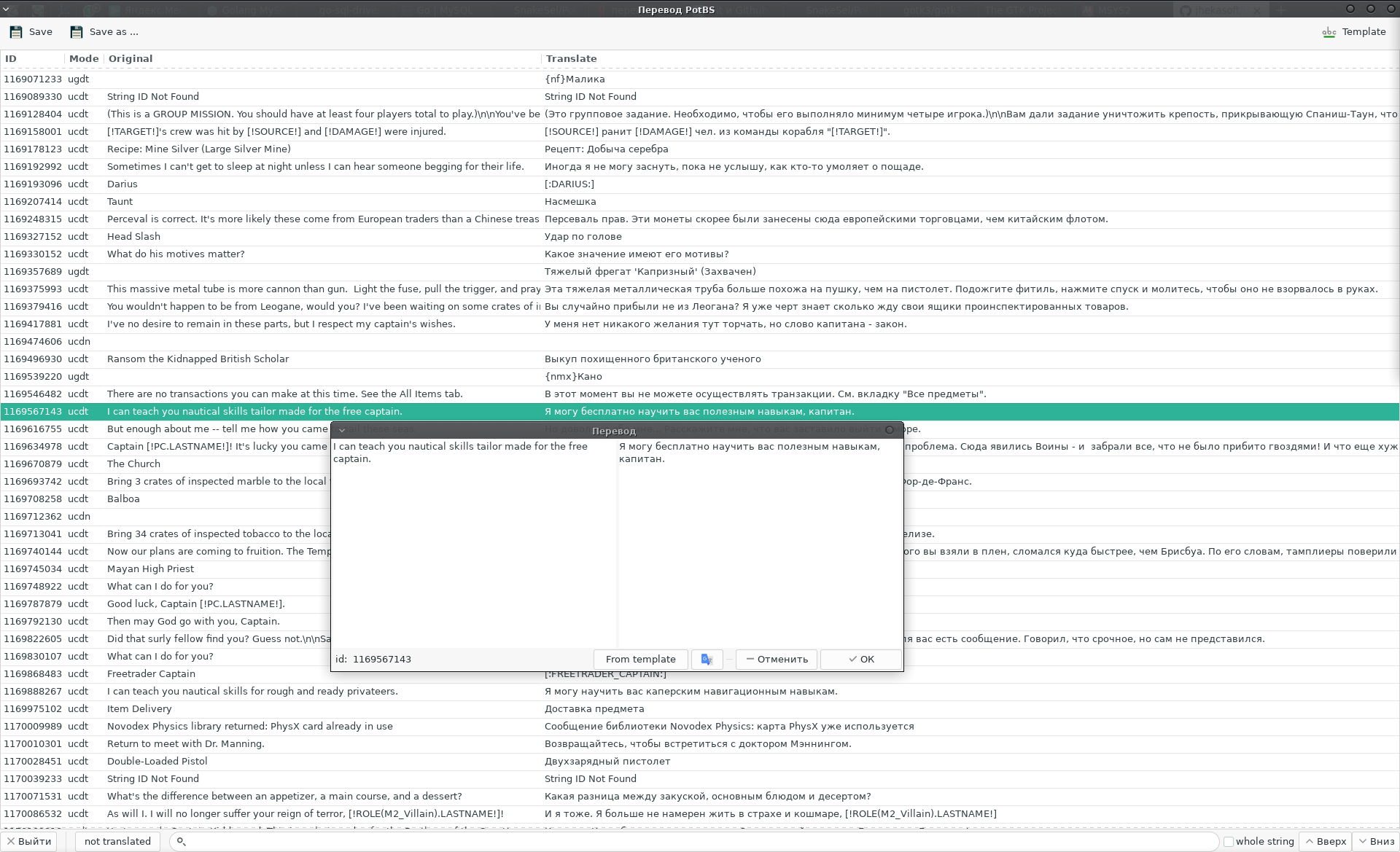The width and height of the screenshot is (1400, 852).
Task: Cancel with the Отменить button
Action: tap(777, 659)
